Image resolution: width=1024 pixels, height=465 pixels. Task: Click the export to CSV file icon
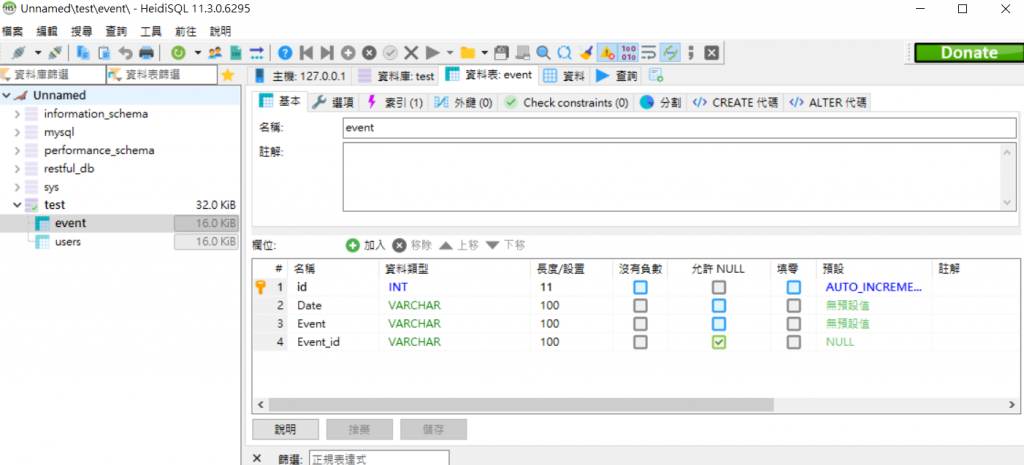pyautogui.click(x=236, y=52)
